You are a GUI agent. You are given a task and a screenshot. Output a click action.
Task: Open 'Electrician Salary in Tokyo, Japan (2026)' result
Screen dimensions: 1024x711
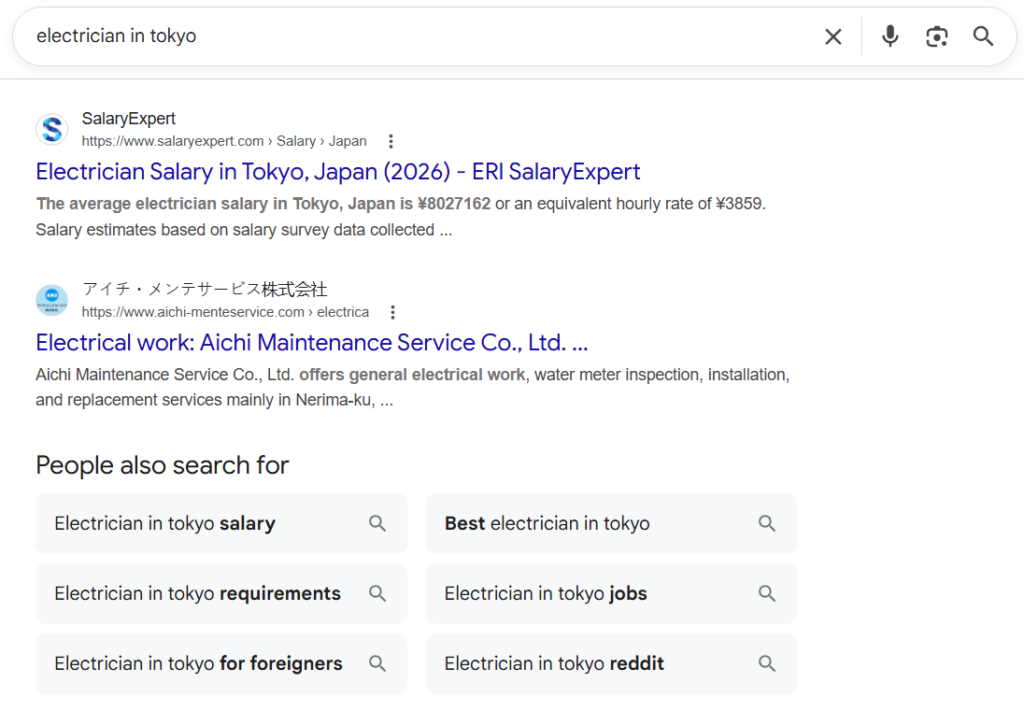(x=338, y=172)
